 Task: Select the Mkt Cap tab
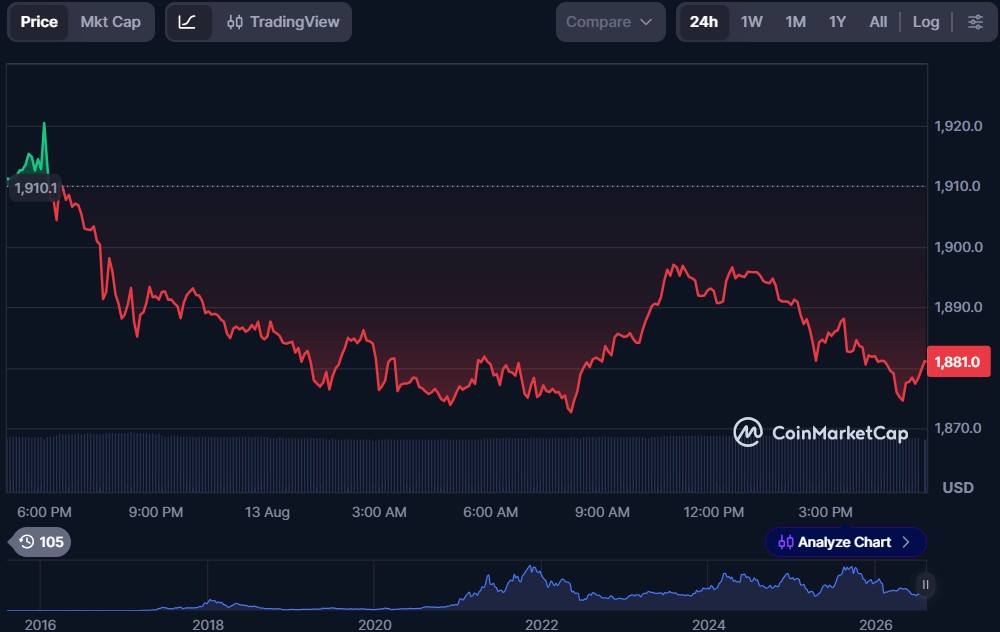click(110, 22)
